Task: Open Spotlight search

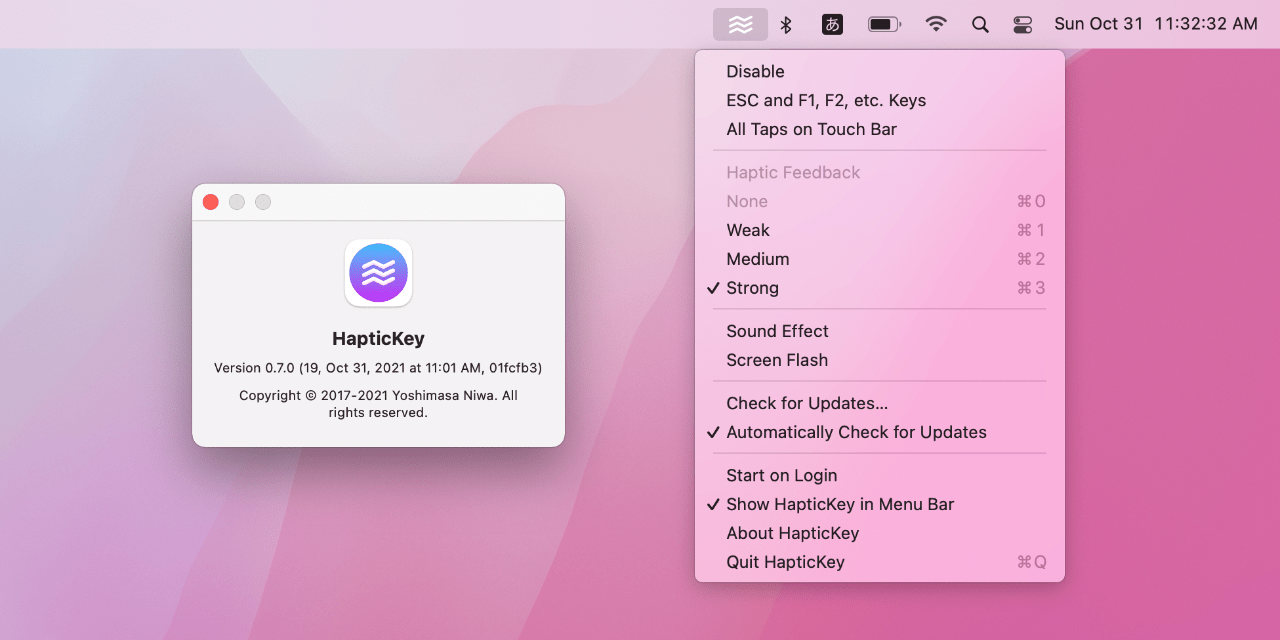Action: (980, 24)
